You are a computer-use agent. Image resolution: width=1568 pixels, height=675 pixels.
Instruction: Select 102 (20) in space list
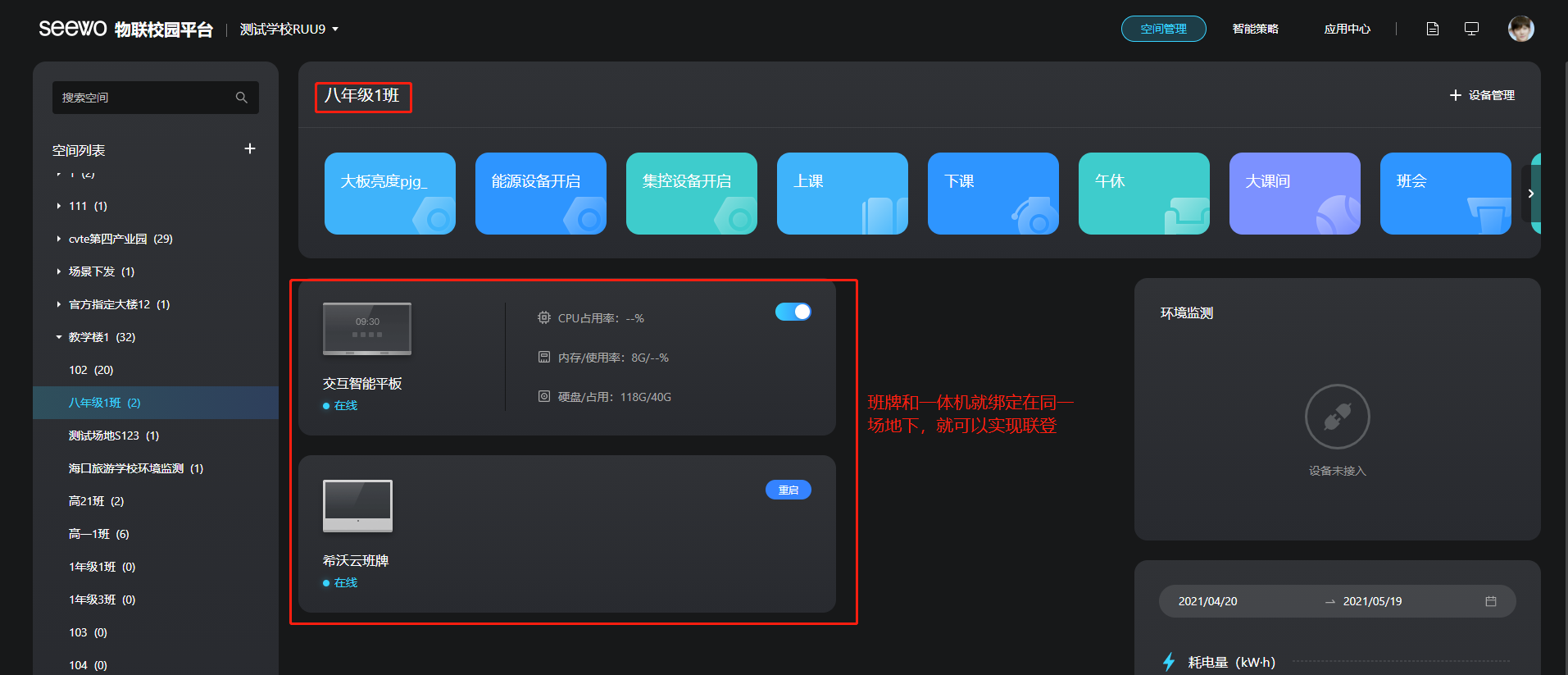pos(156,370)
